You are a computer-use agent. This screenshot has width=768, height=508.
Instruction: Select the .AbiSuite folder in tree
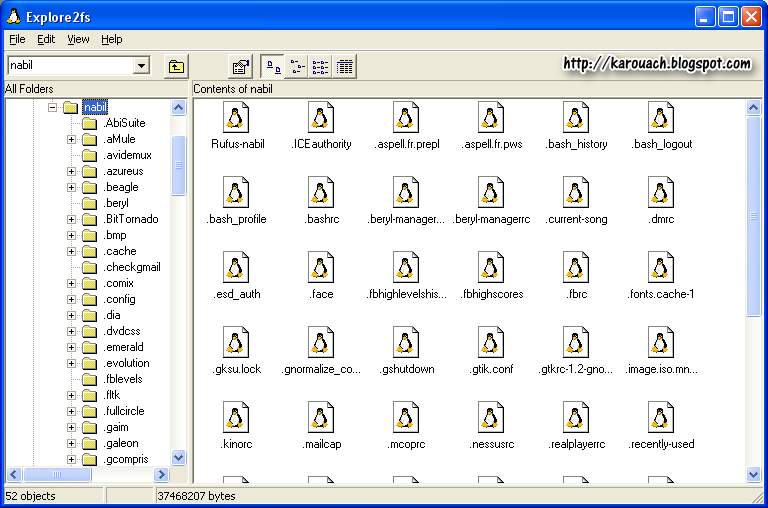tap(124, 123)
